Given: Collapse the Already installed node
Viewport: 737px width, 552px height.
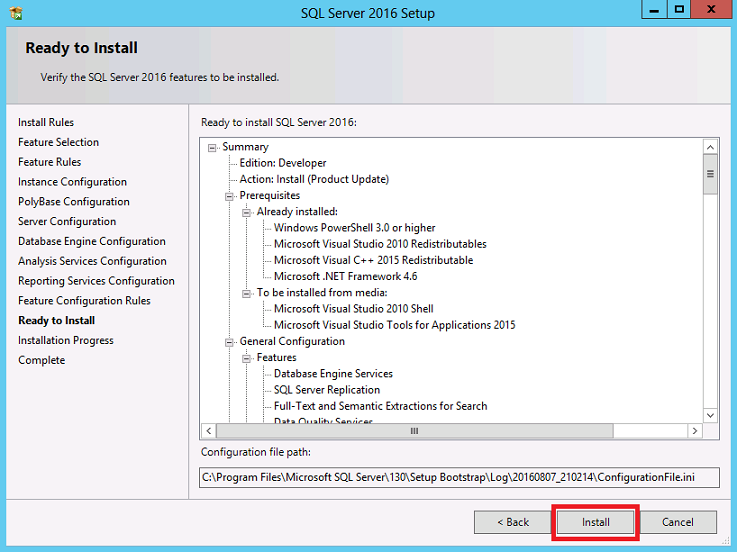Looking at the screenshot, I should coord(246,213).
